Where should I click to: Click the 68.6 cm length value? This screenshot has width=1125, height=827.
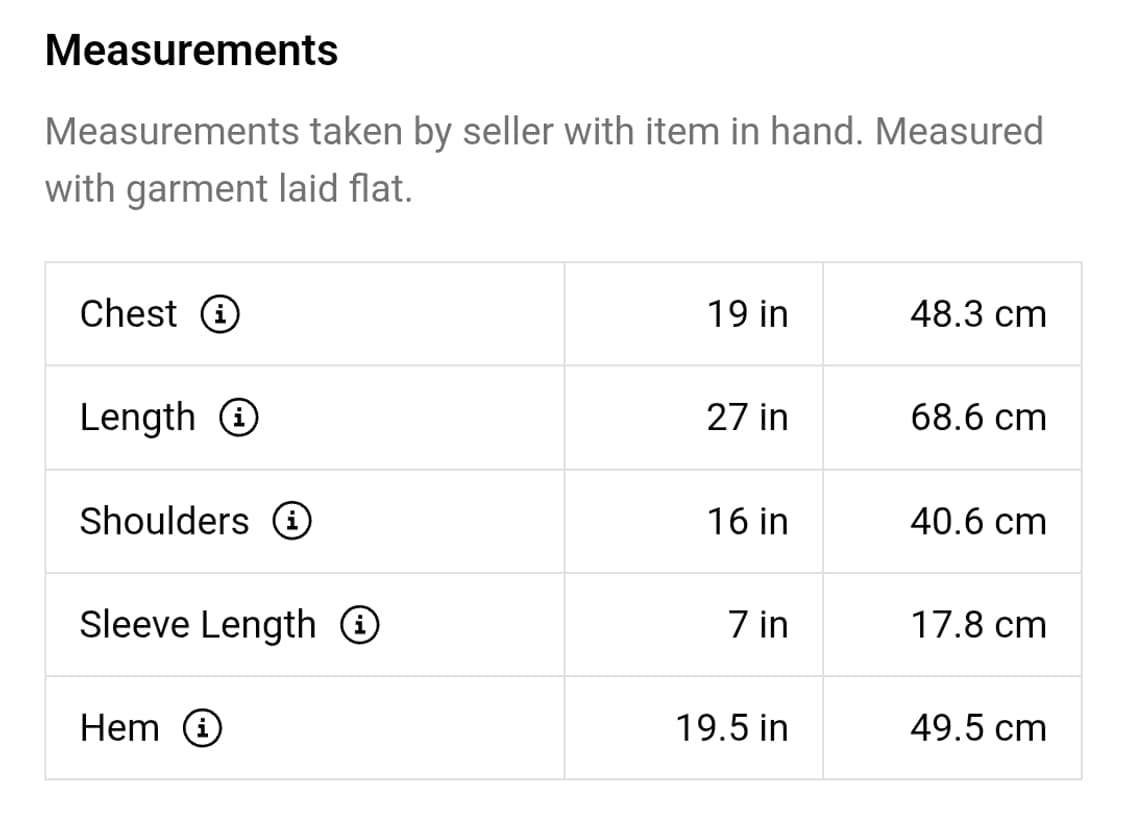[979, 417]
